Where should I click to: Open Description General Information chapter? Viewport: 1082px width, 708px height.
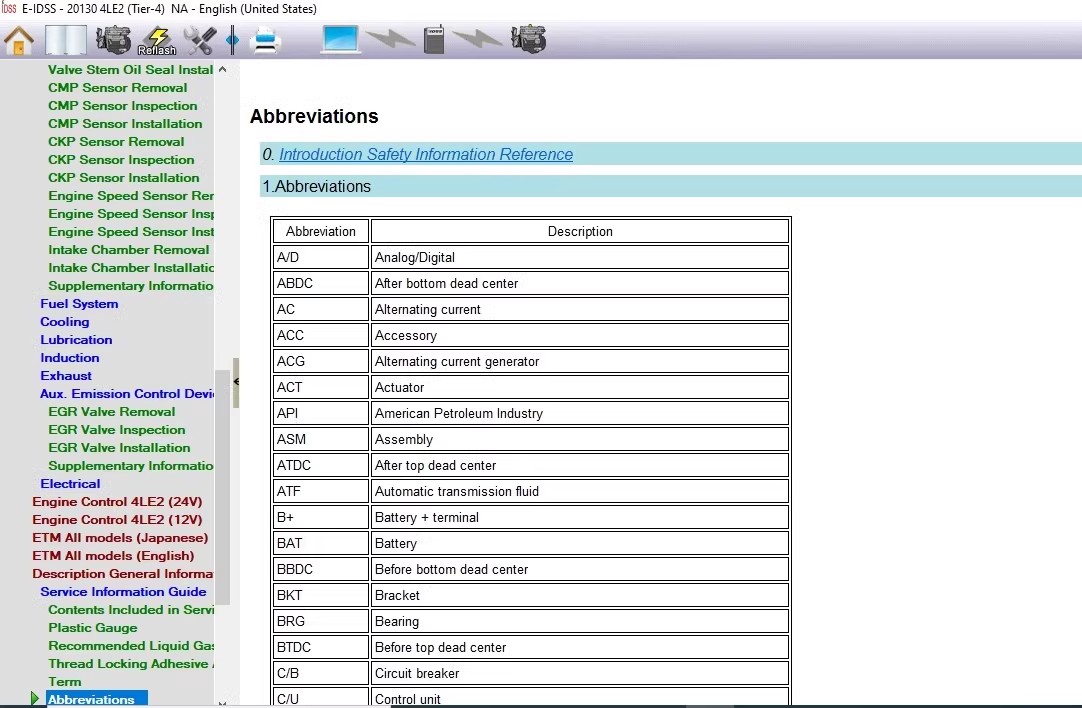pyautogui.click(x=123, y=573)
